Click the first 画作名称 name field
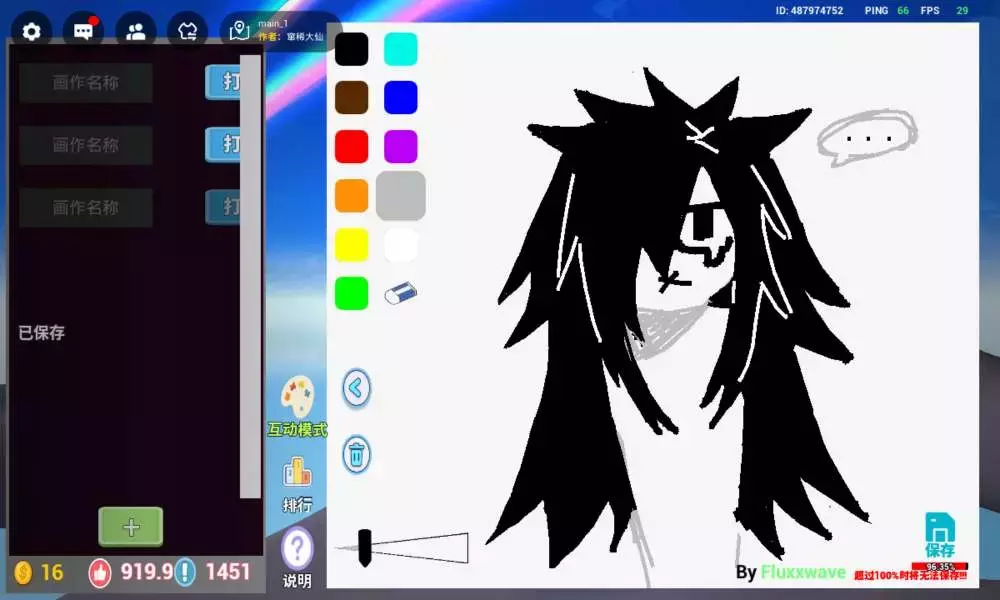 (x=86, y=83)
